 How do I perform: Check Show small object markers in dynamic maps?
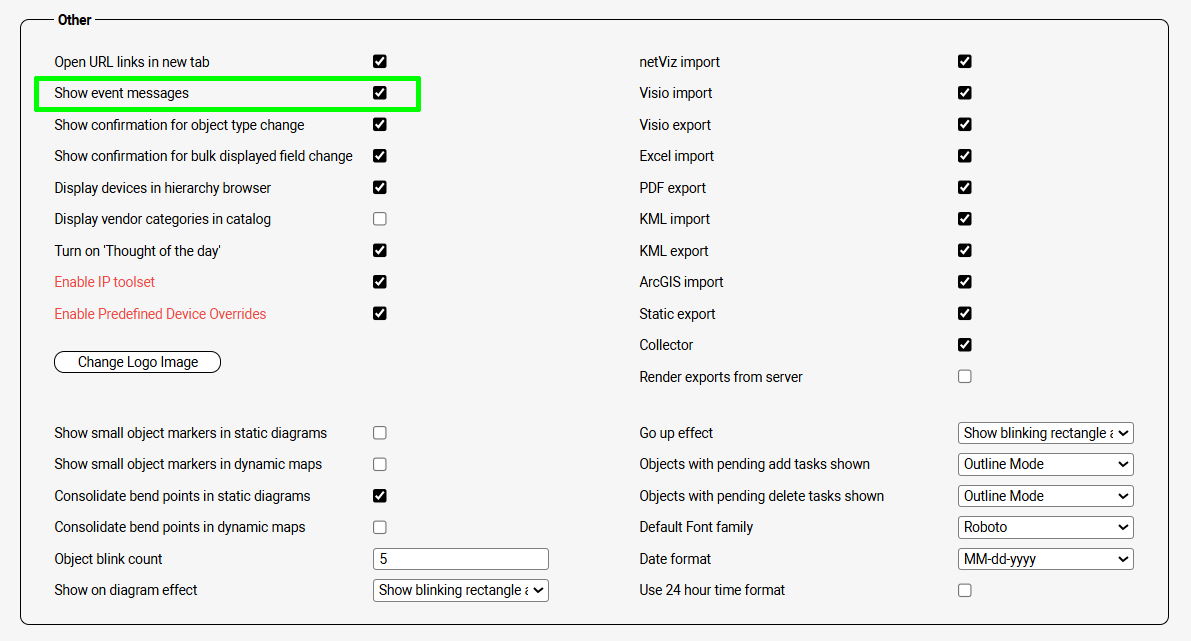click(380, 464)
